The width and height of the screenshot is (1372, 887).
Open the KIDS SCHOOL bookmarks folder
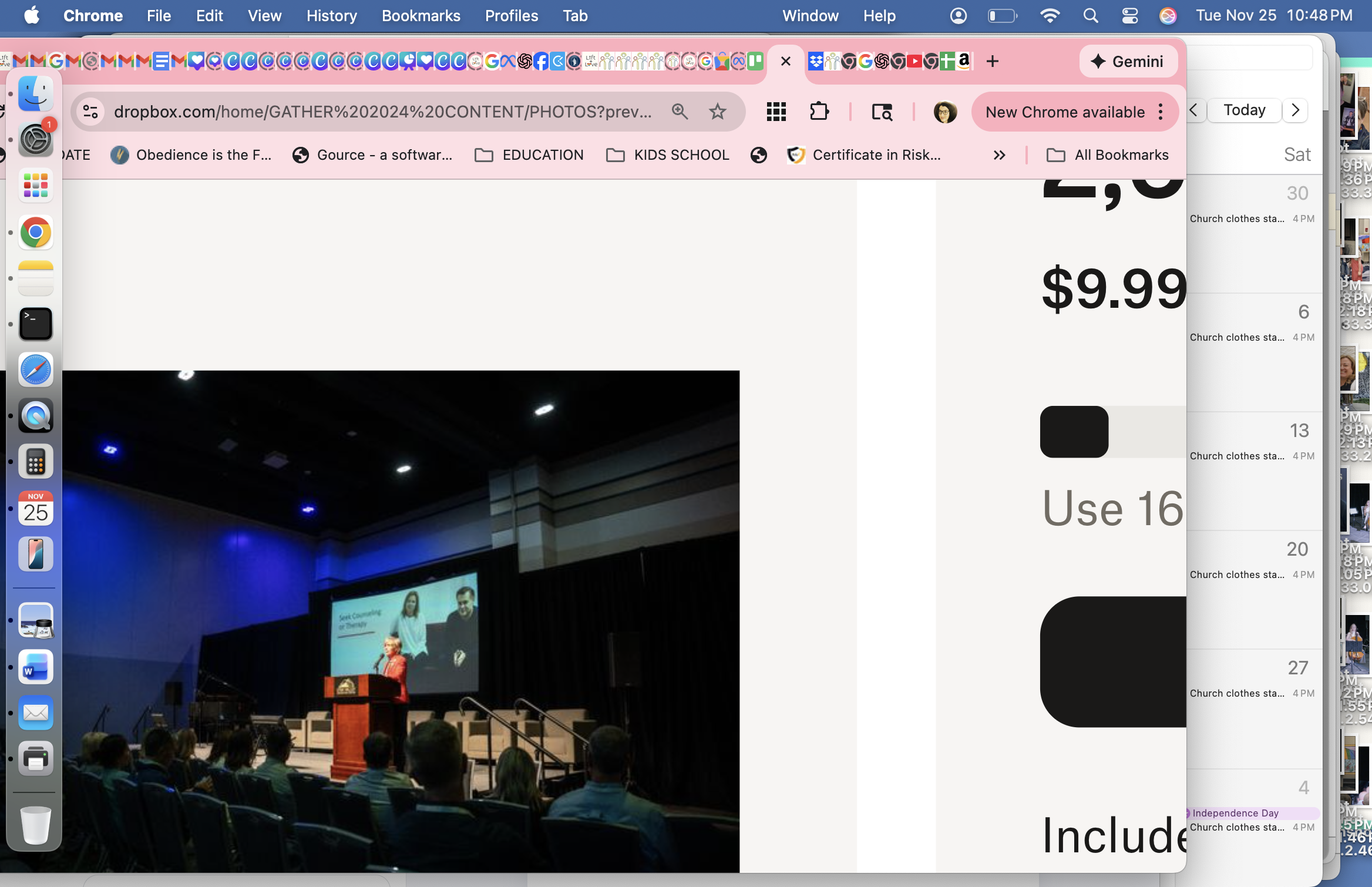(x=668, y=155)
